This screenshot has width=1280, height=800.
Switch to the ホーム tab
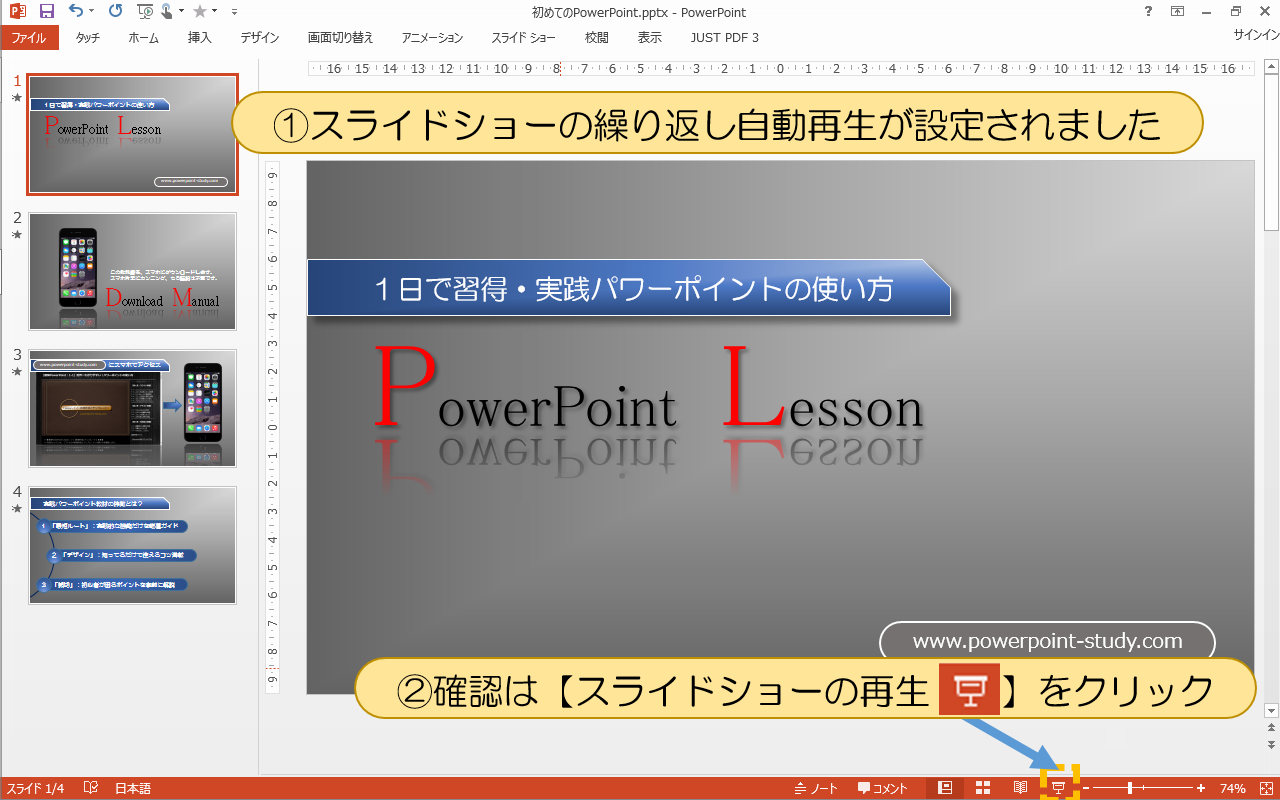click(144, 38)
